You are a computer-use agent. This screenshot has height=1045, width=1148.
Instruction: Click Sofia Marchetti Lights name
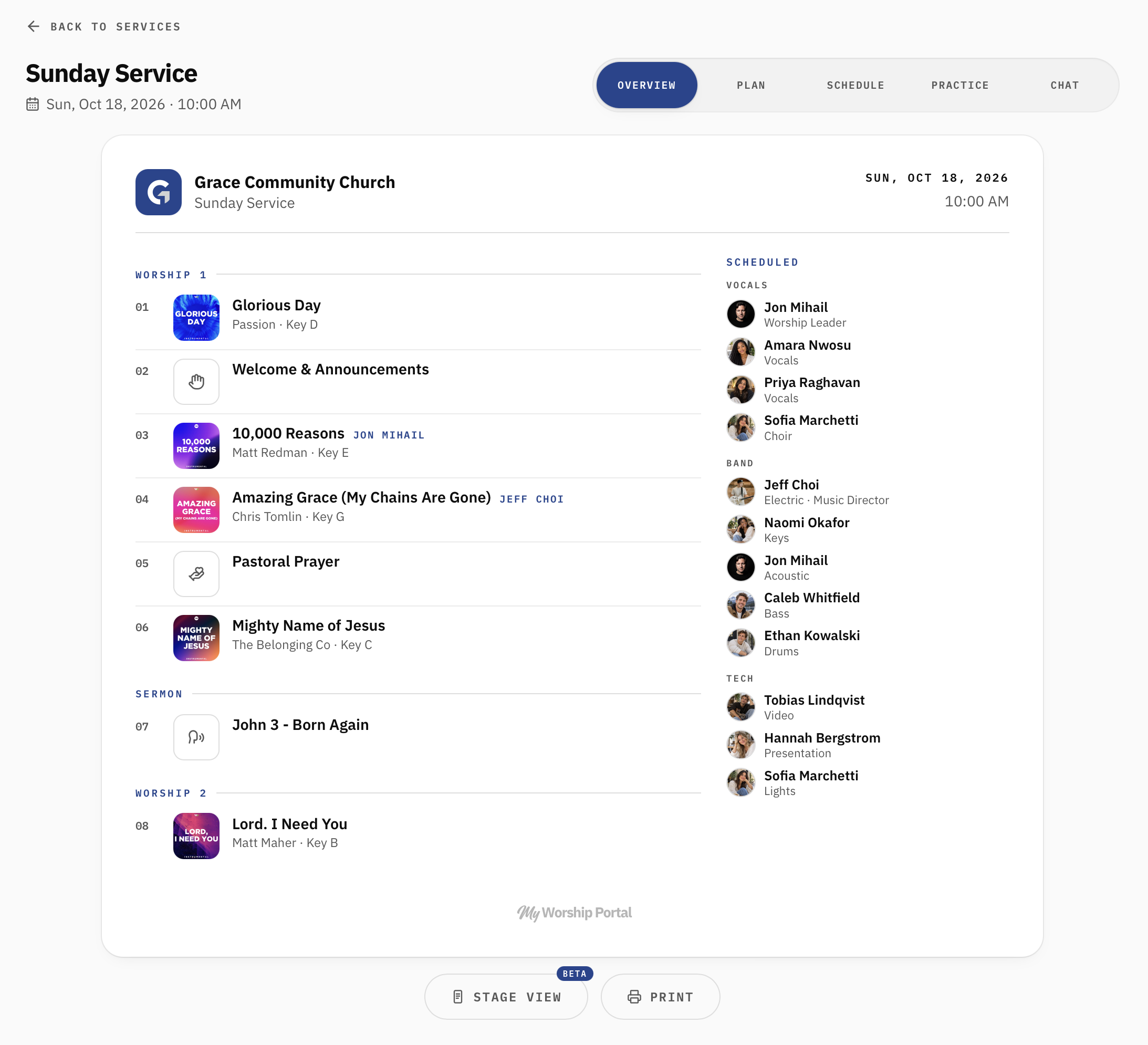click(811, 776)
